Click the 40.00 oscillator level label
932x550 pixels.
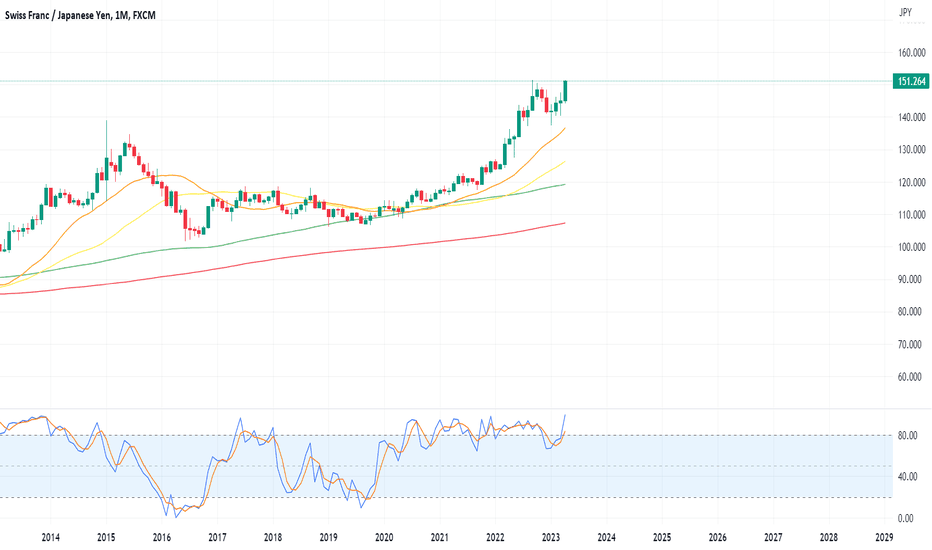(x=907, y=476)
